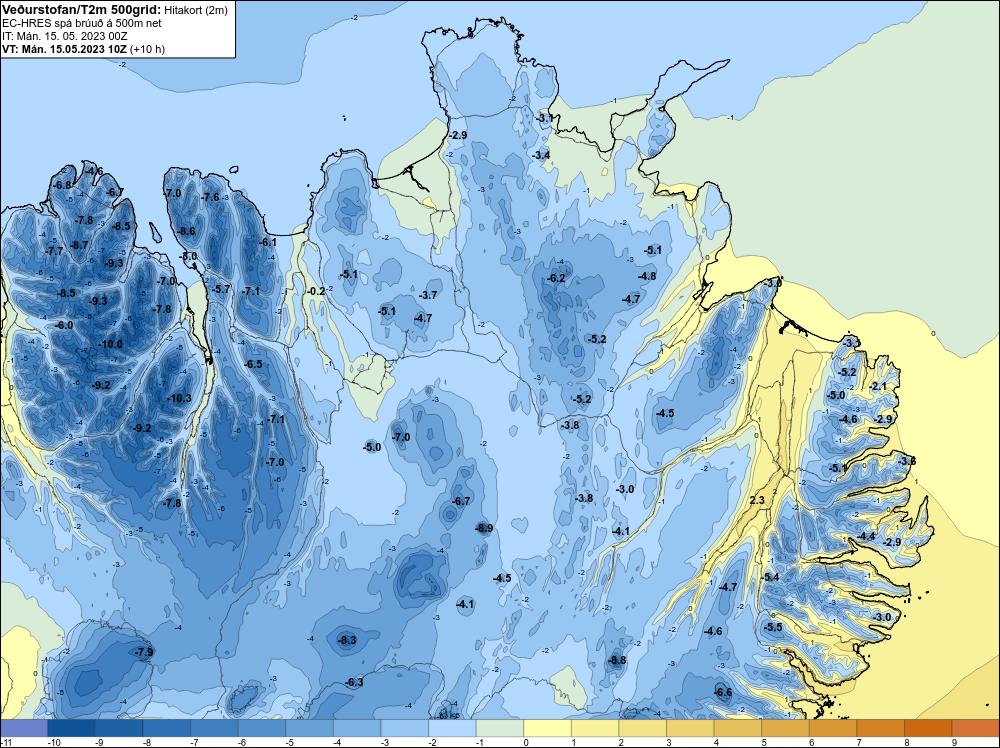Pick the legend swatch labeled -7

(x=214, y=728)
